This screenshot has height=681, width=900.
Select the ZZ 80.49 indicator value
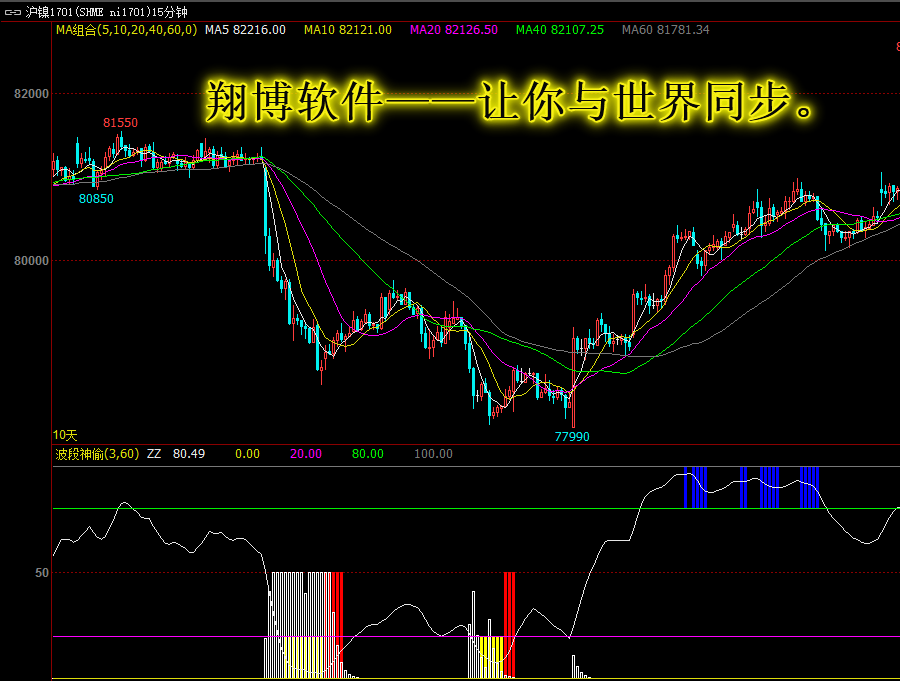tap(176, 454)
